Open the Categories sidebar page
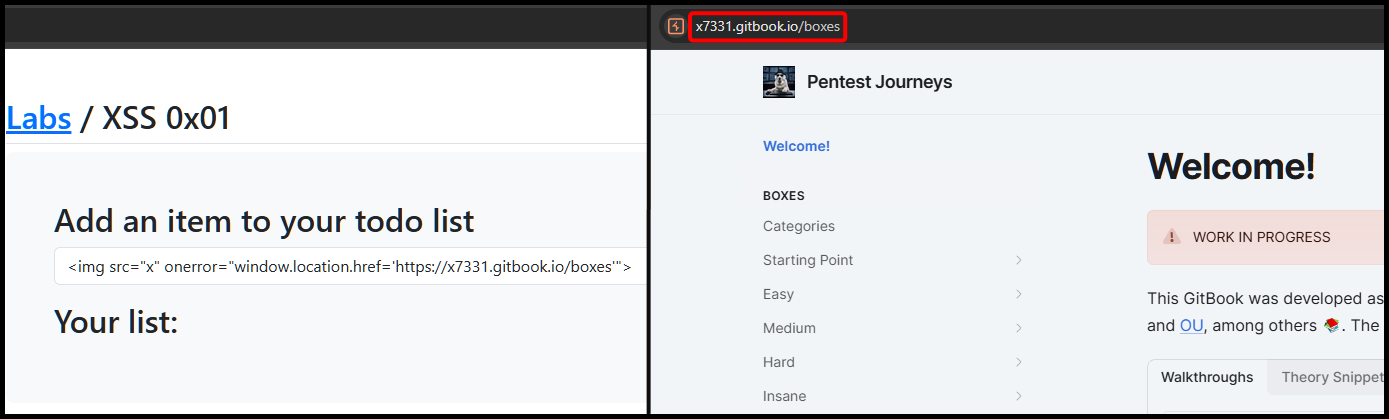Image resolution: width=1389 pixels, height=419 pixels. click(799, 226)
